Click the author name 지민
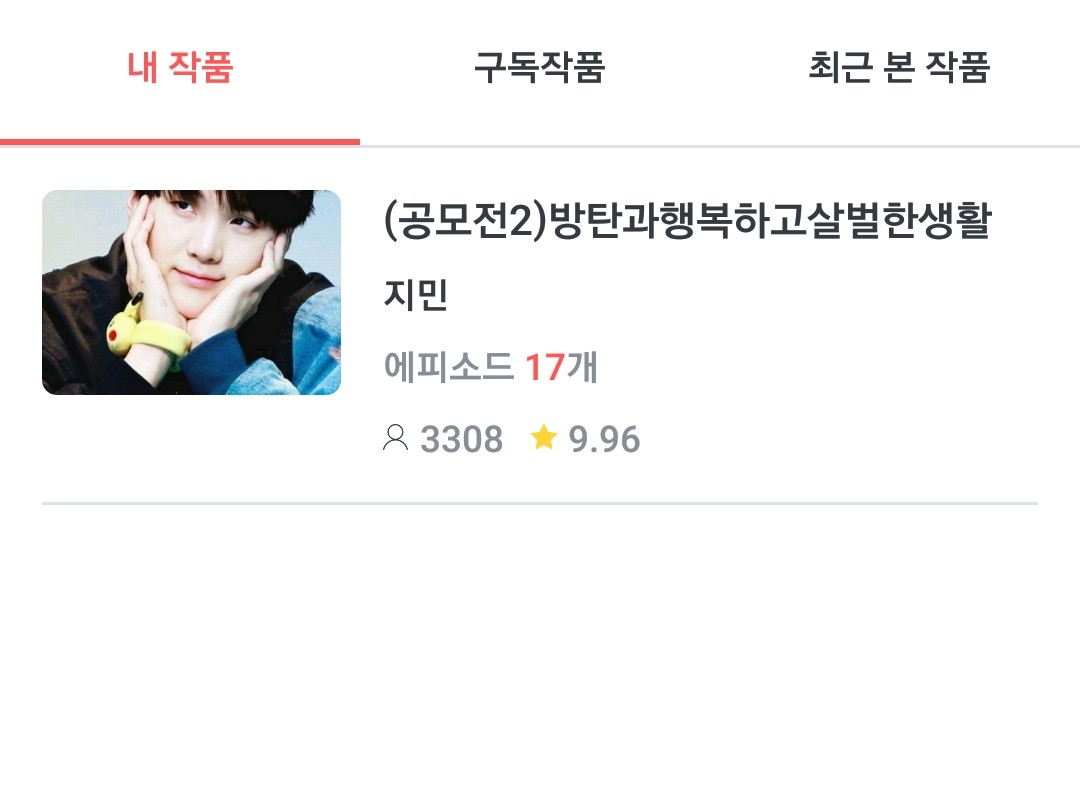 click(x=415, y=294)
